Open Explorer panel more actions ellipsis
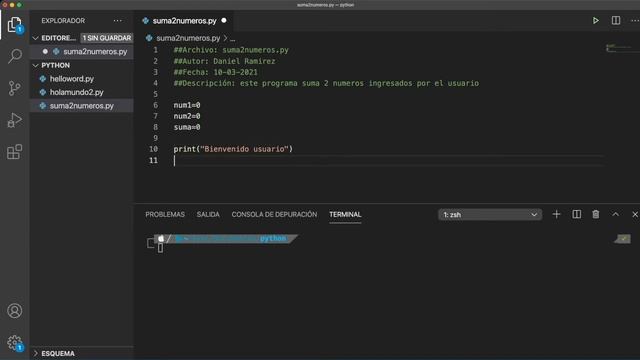 pyautogui.click(x=118, y=20)
